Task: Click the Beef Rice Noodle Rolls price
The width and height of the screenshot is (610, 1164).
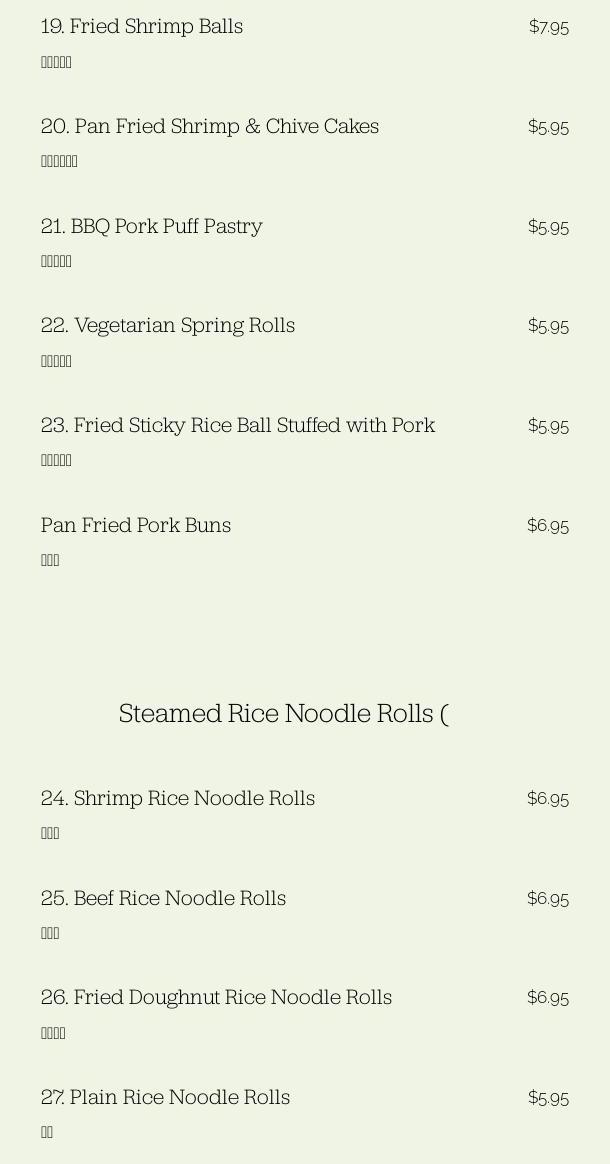Action: [x=548, y=899]
